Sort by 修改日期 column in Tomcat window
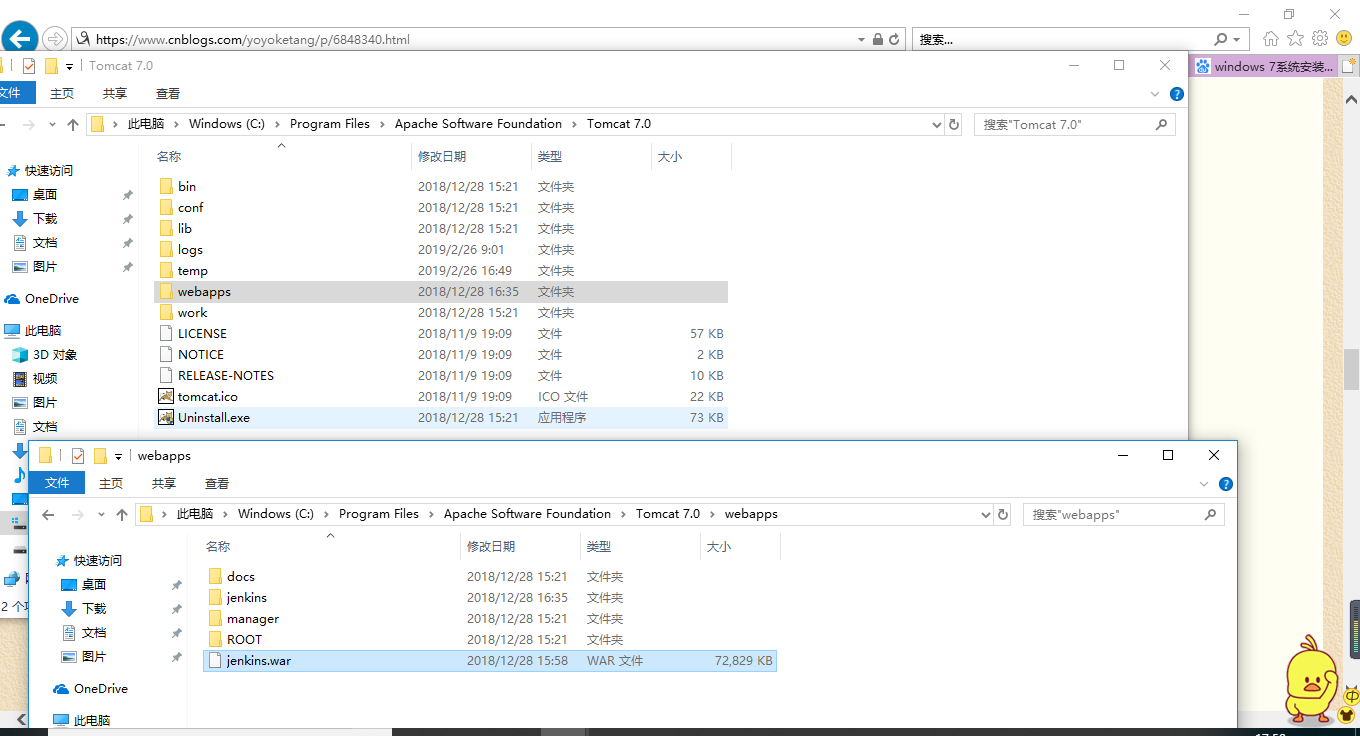1360x736 pixels. [x=442, y=157]
